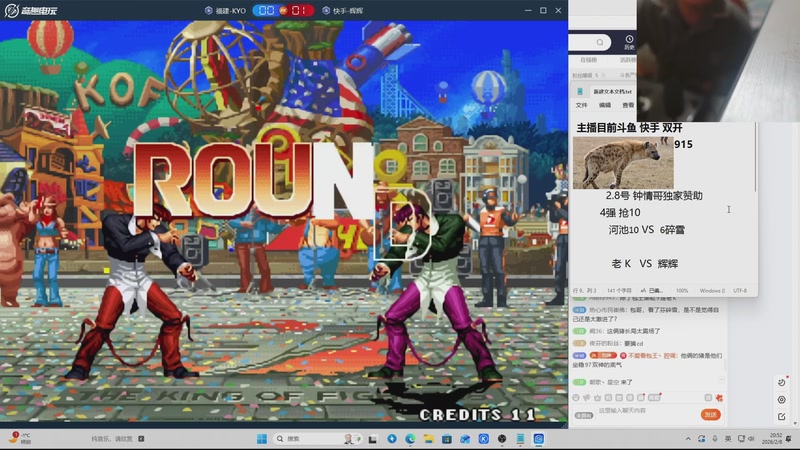Click the moon clock icon in right sidebar
Viewport: 800px width, 450px height.
782,382
